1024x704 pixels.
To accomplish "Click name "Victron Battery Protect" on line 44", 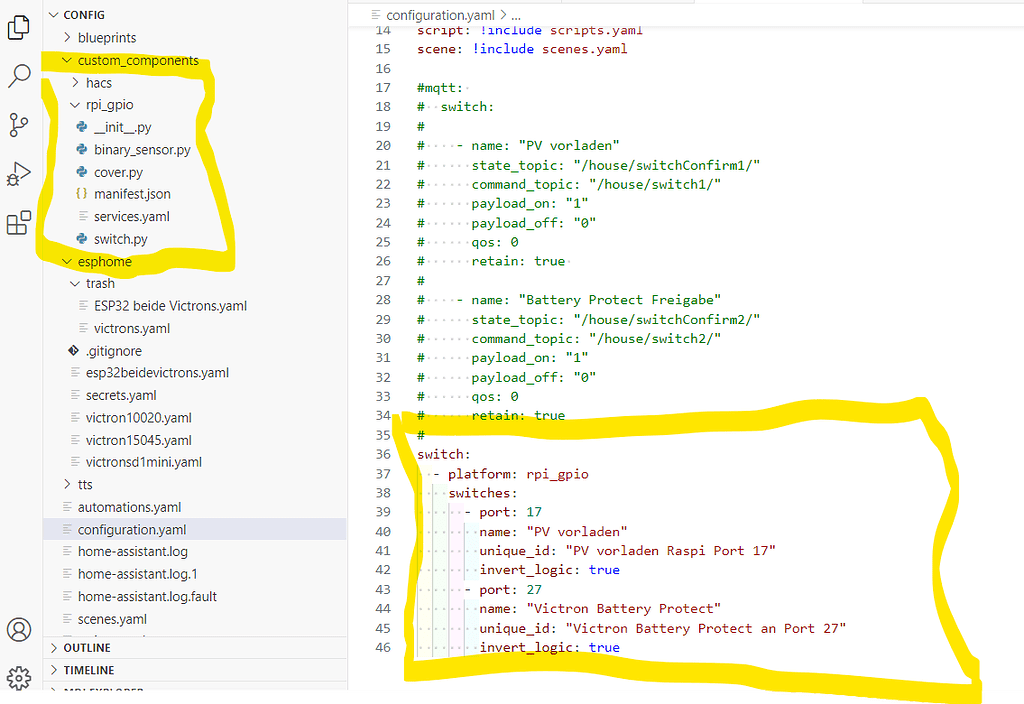I will (x=624, y=609).
